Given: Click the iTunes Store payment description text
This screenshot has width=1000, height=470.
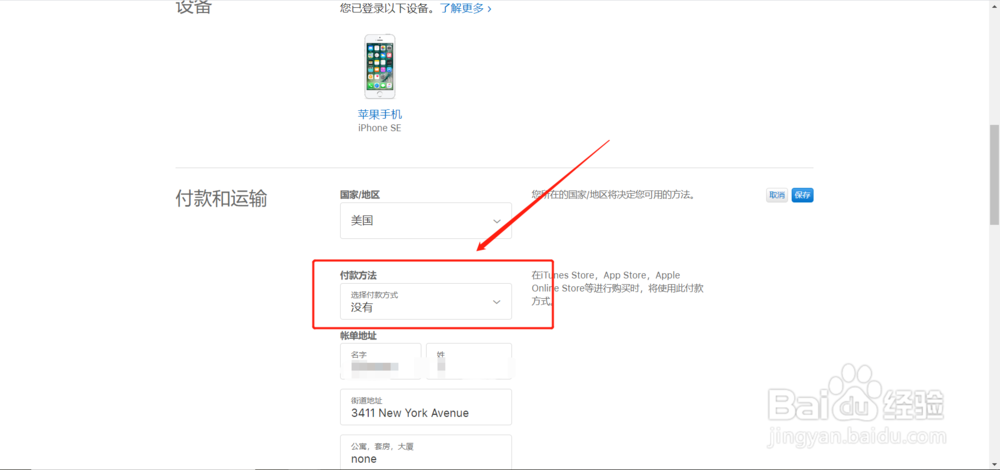Looking at the screenshot, I should tap(617, 288).
